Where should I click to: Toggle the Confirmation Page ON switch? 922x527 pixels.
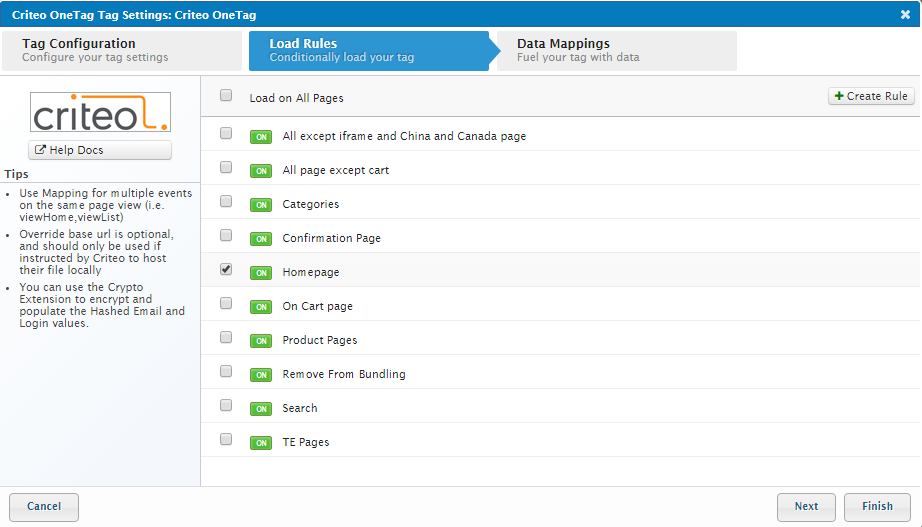coord(261,239)
